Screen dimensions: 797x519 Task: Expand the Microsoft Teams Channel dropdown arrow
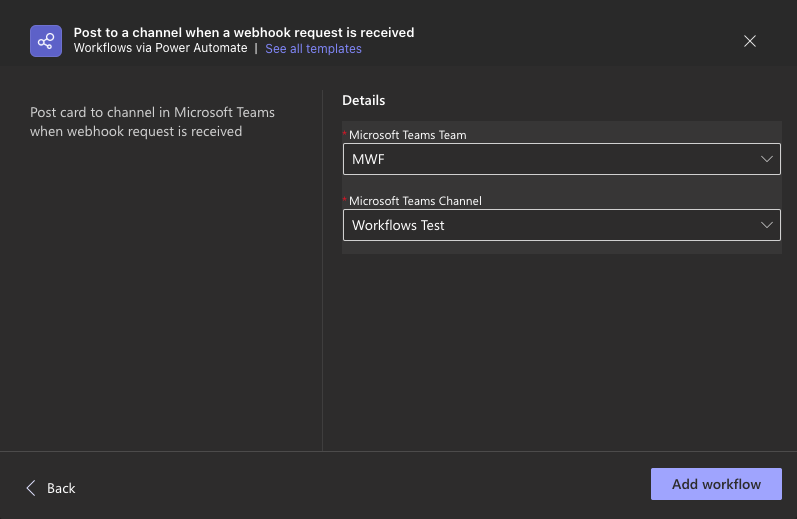point(767,225)
